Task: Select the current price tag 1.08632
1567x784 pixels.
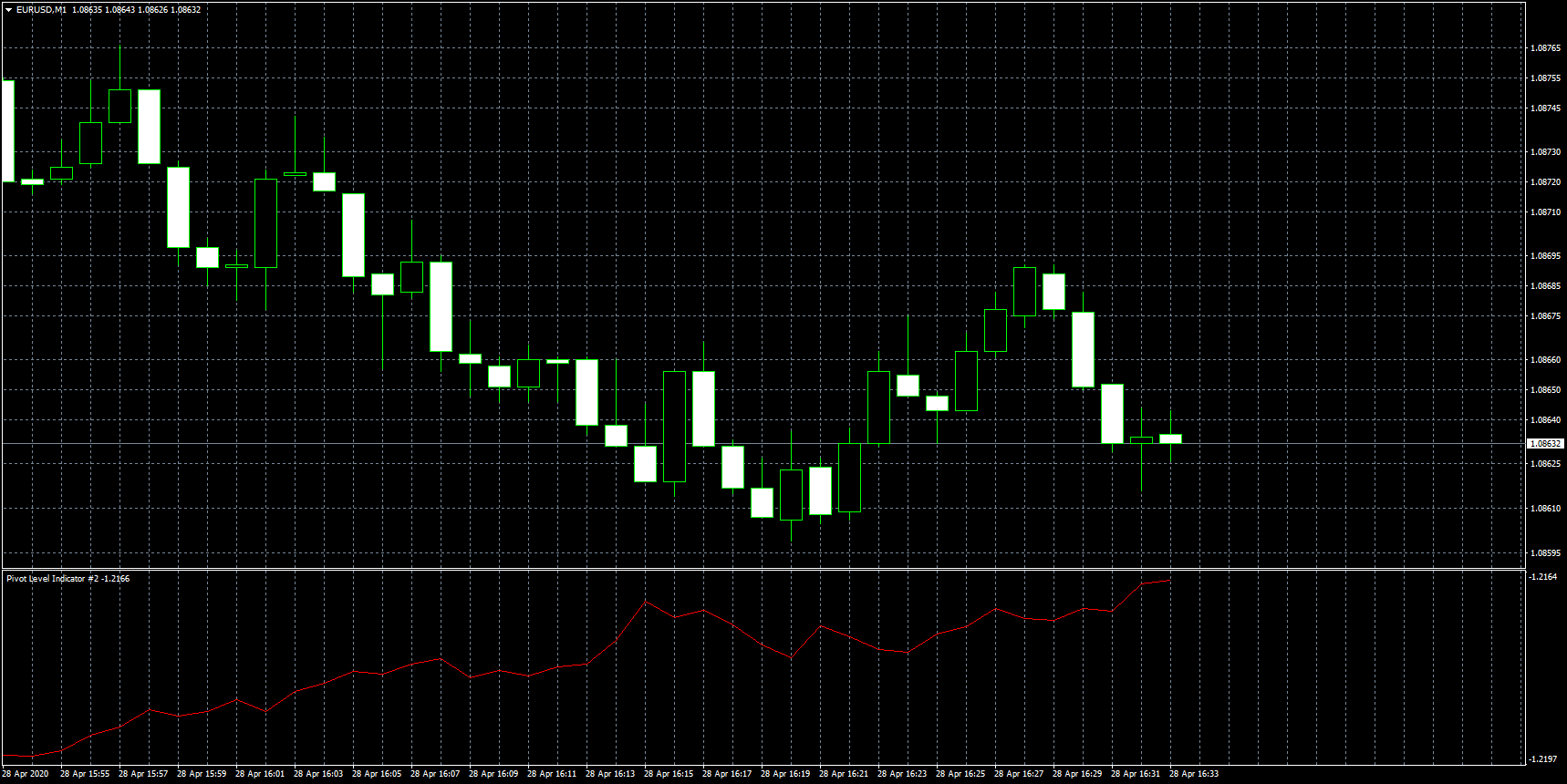Action: (x=1545, y=443)
